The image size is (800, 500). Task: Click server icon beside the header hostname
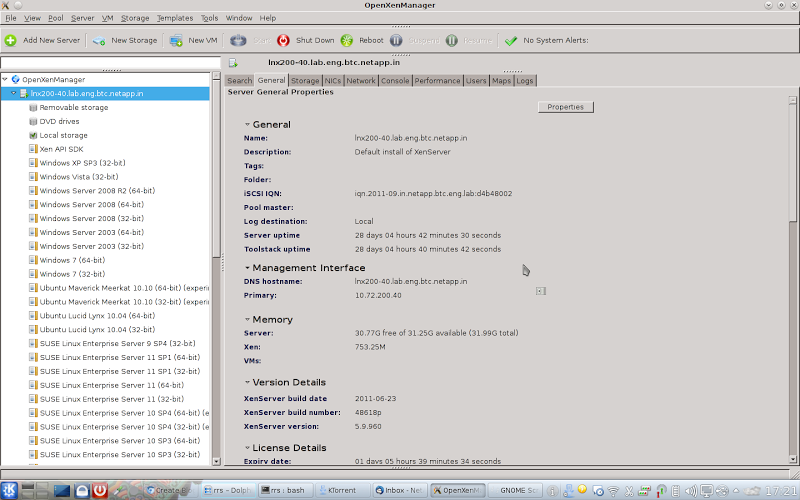[233, 63]
